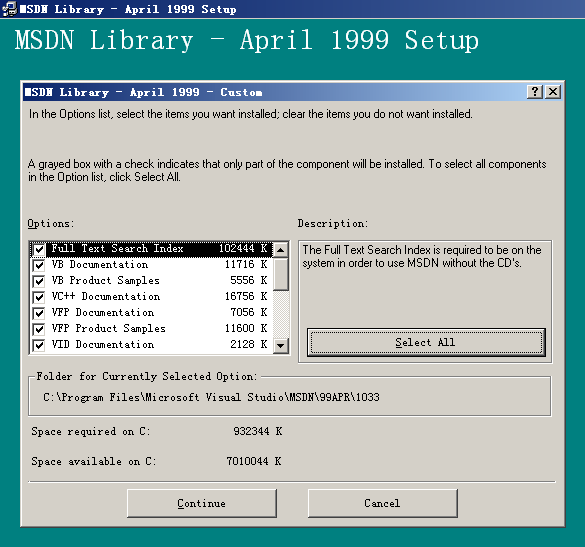Toggle the VB Product Samples checkbox

[39, 281]
